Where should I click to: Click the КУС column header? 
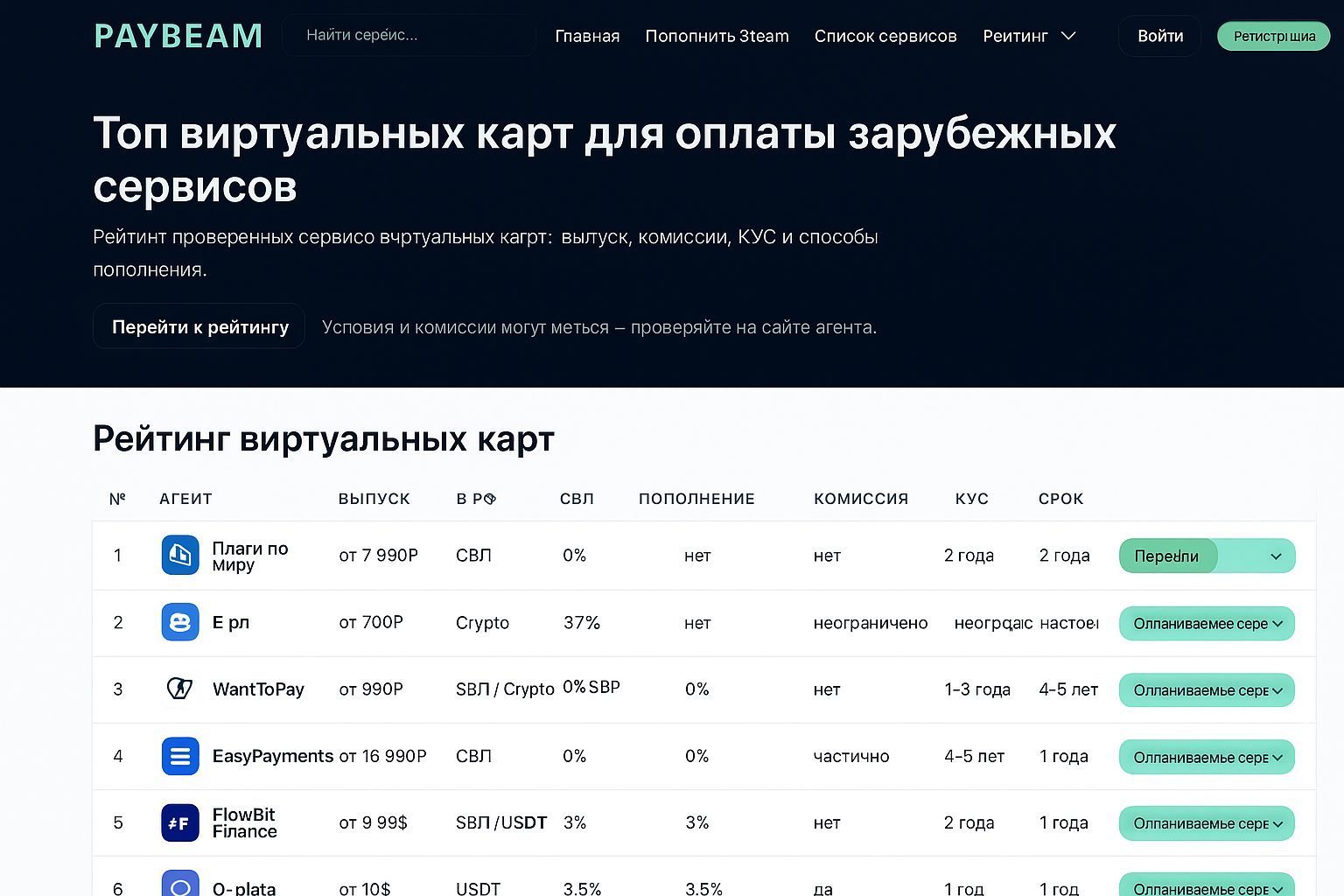tap(972, 499)
